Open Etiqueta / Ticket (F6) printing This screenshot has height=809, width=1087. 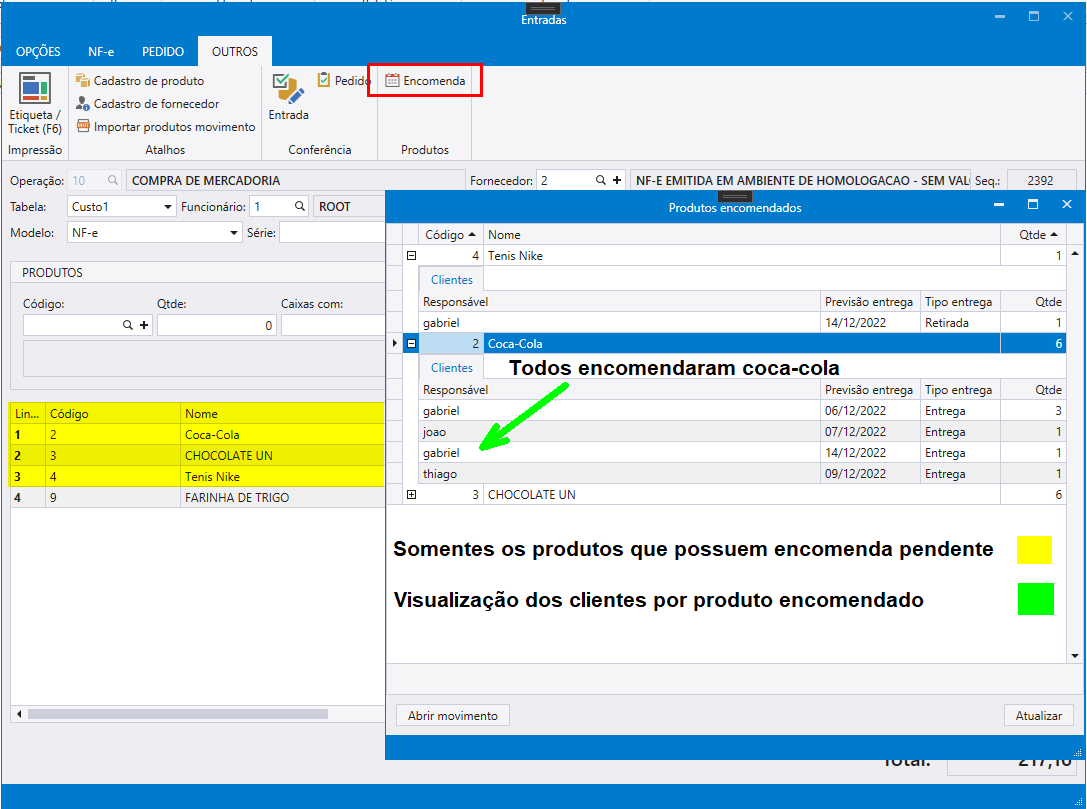point(35,104)
